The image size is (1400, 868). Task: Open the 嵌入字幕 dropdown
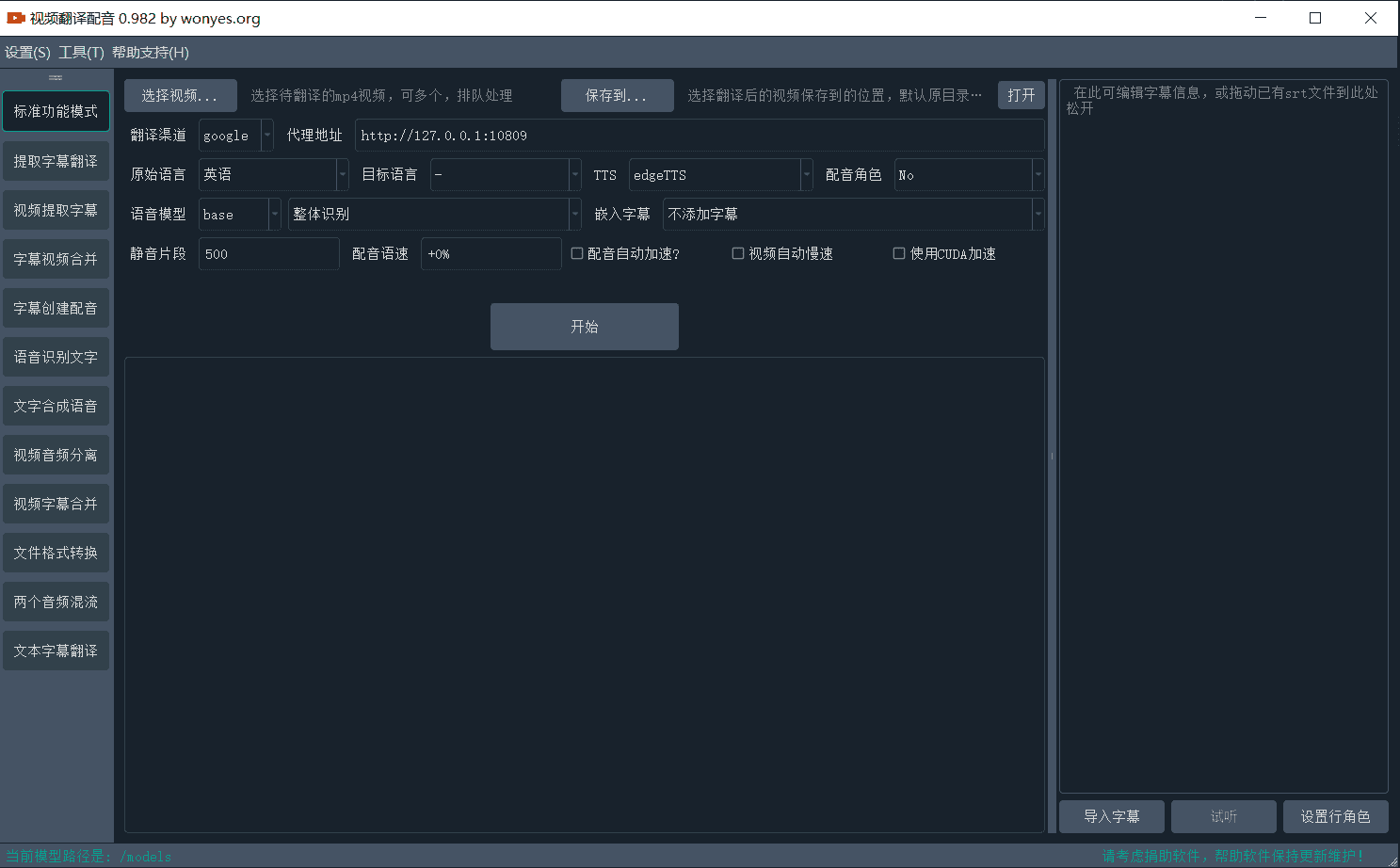(853, 215)
